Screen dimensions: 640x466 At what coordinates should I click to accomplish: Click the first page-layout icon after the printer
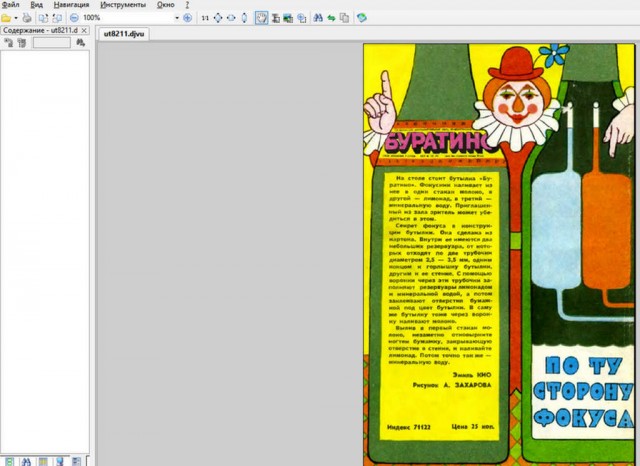(x=43, y=18)
